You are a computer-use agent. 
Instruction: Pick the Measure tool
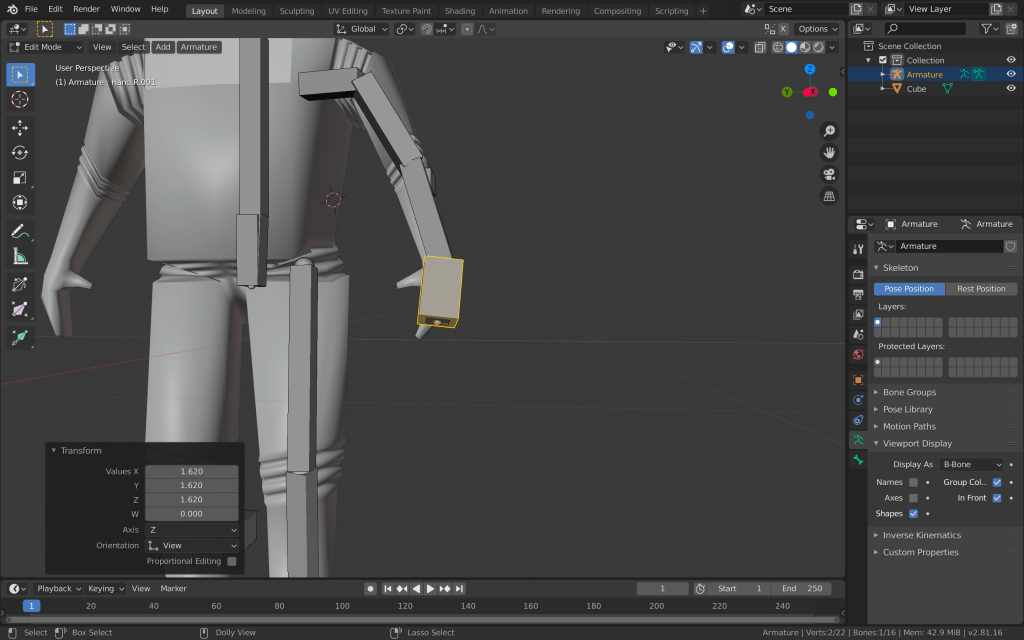pyautogui.click(x=20, y=257)
